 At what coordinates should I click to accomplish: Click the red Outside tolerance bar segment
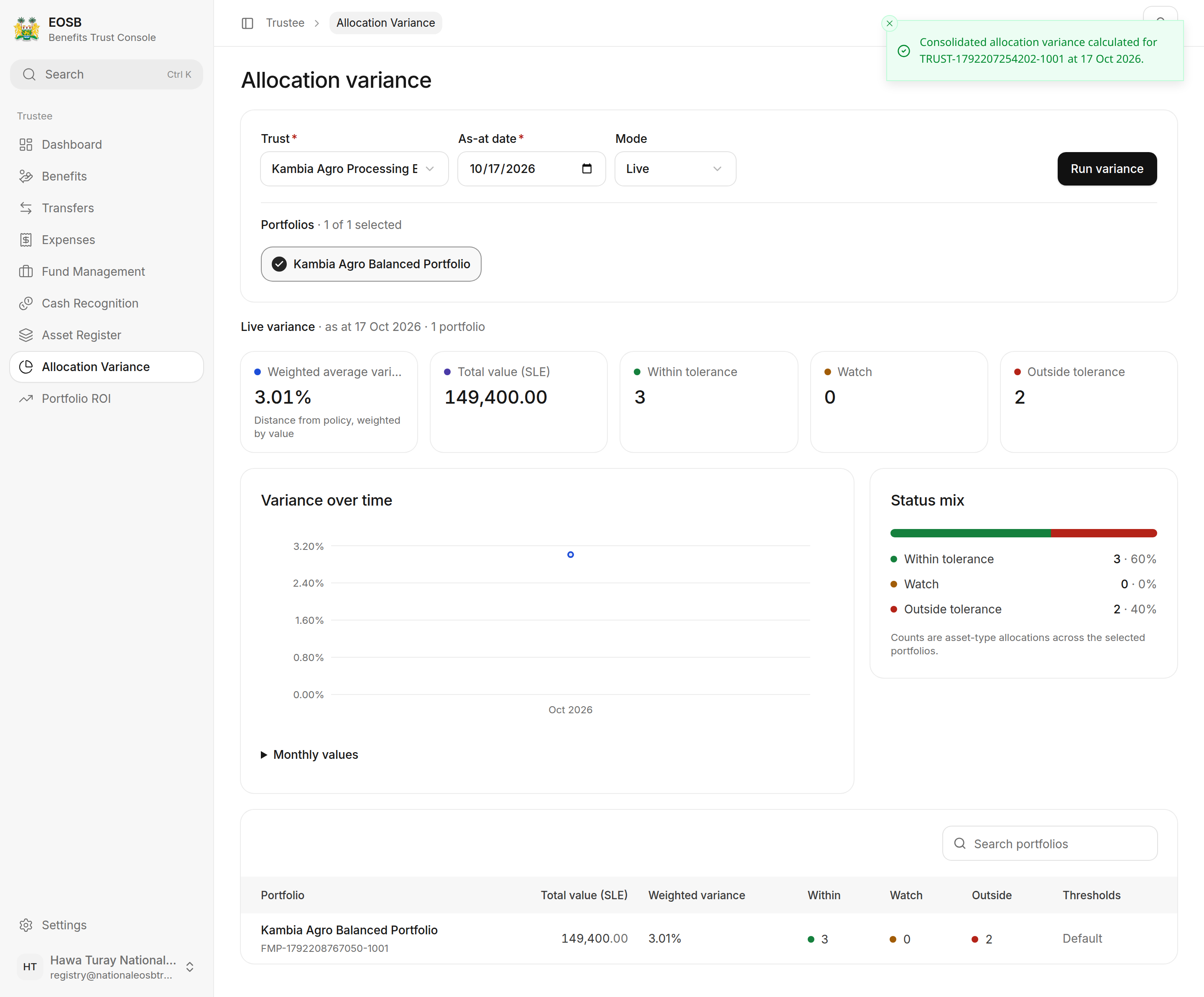tap(1104, 534)
